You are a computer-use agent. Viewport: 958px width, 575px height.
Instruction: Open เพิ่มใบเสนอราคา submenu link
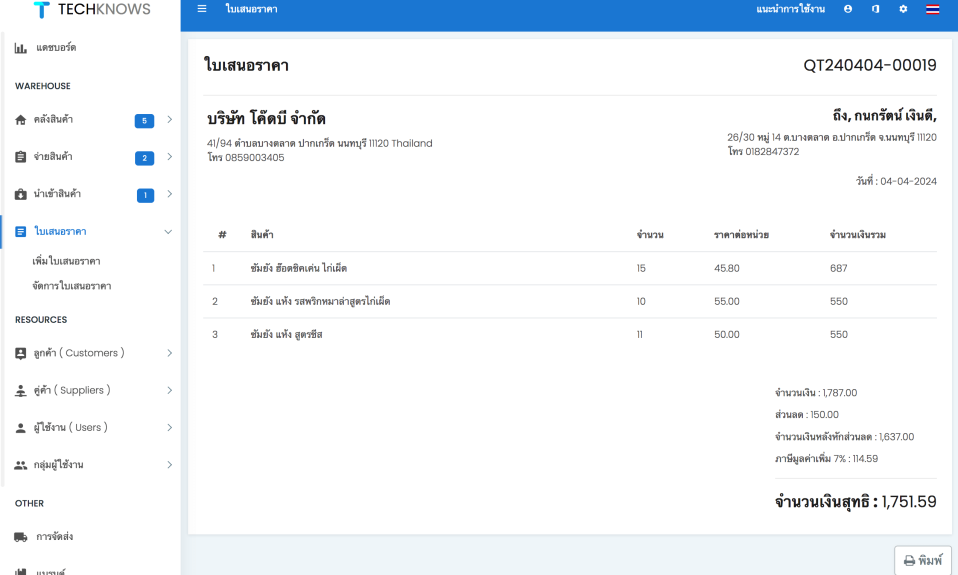tap(66, 262)
